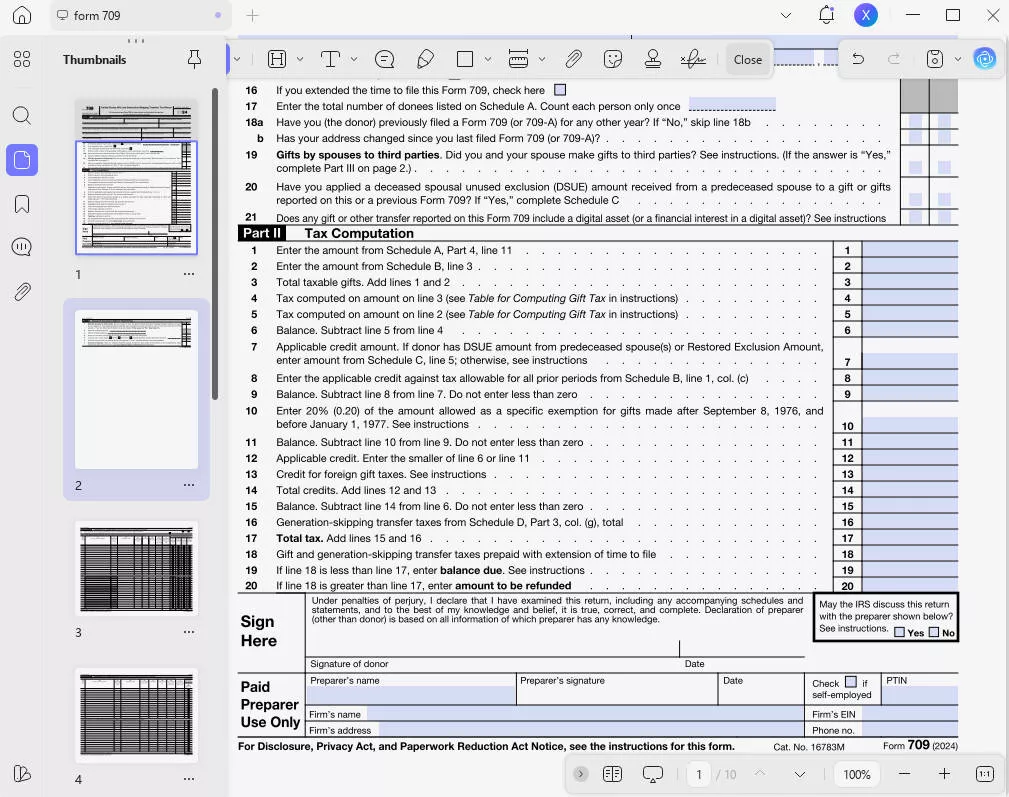
Task: Open the search panel in left sidebar
Action: 22,115
